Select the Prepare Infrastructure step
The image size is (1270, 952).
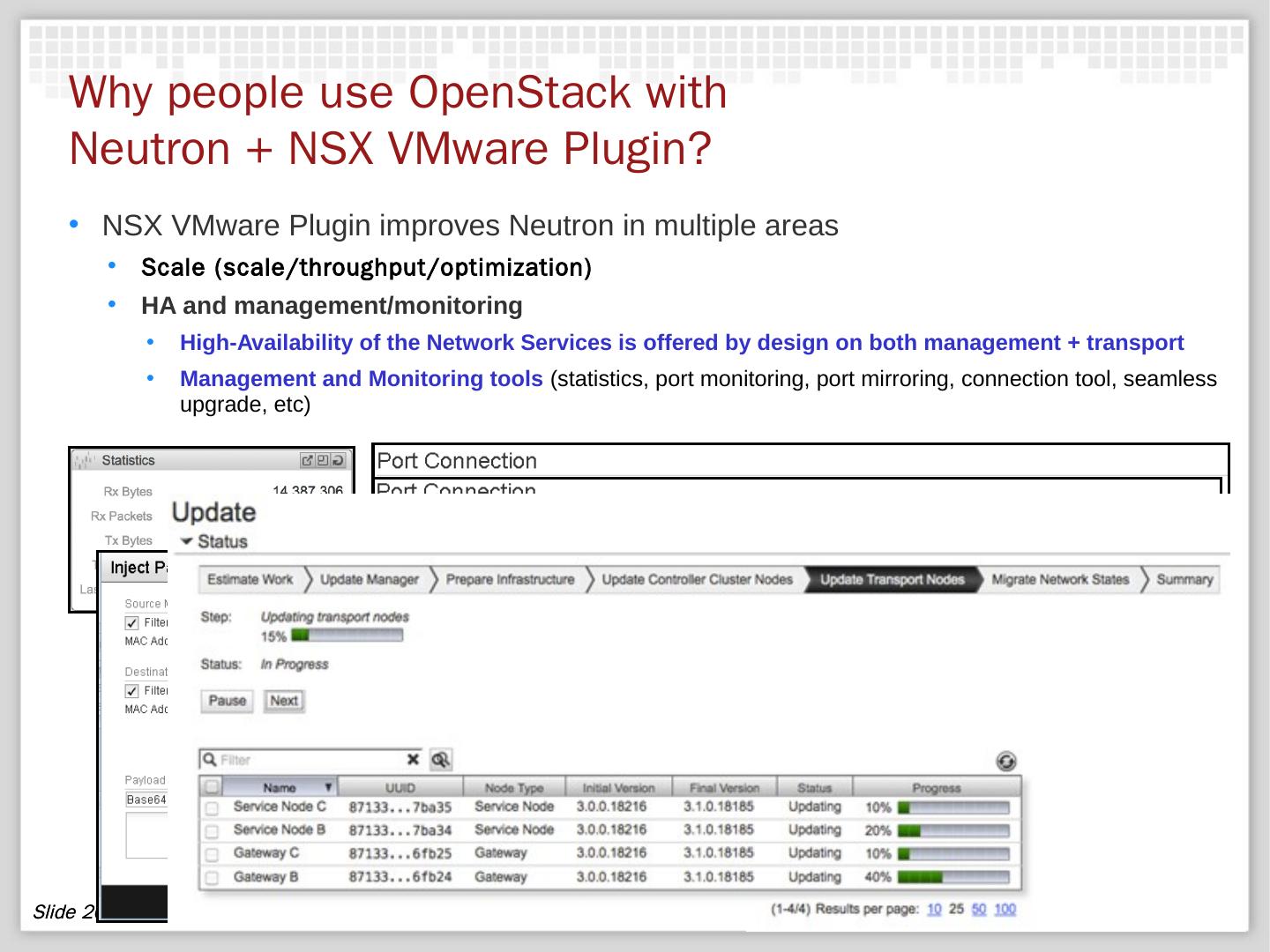(510, 579)
